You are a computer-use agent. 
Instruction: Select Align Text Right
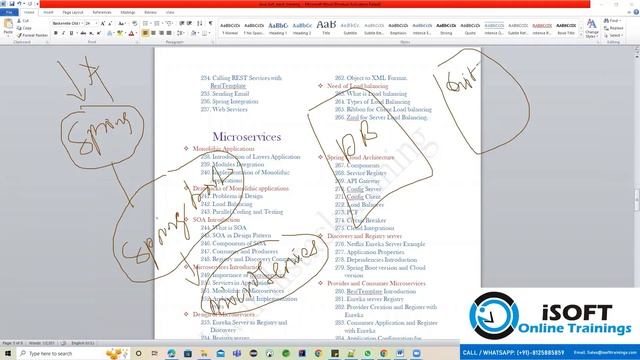[x=161, y=33]
